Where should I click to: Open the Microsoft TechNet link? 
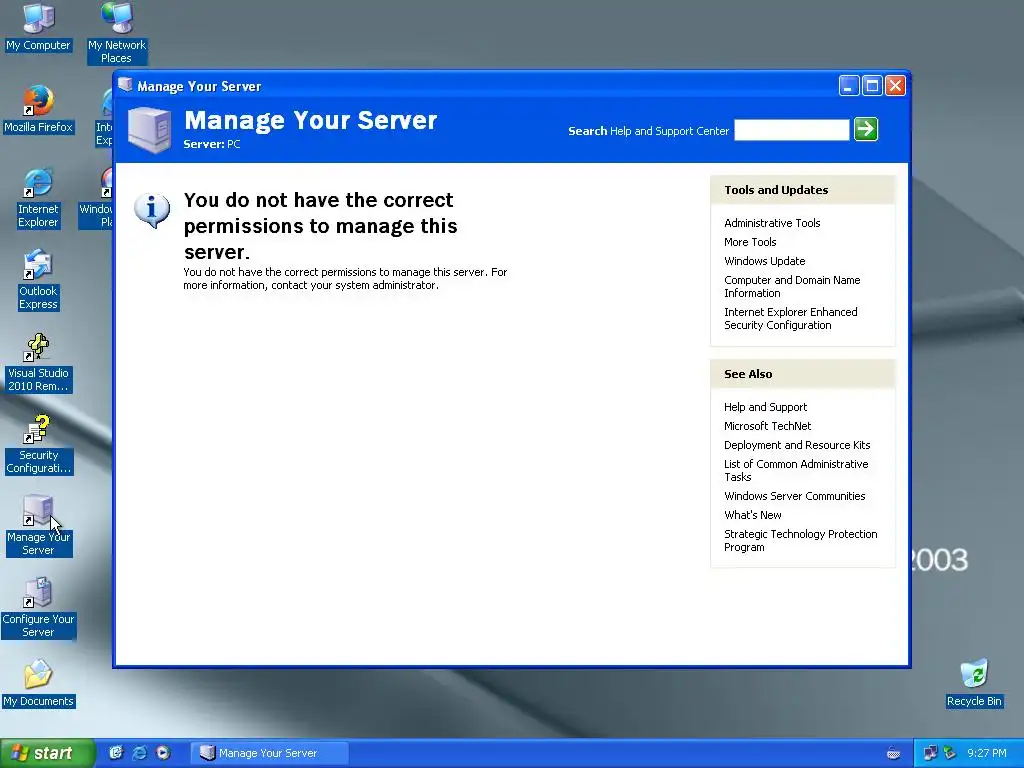click(767, 426)
